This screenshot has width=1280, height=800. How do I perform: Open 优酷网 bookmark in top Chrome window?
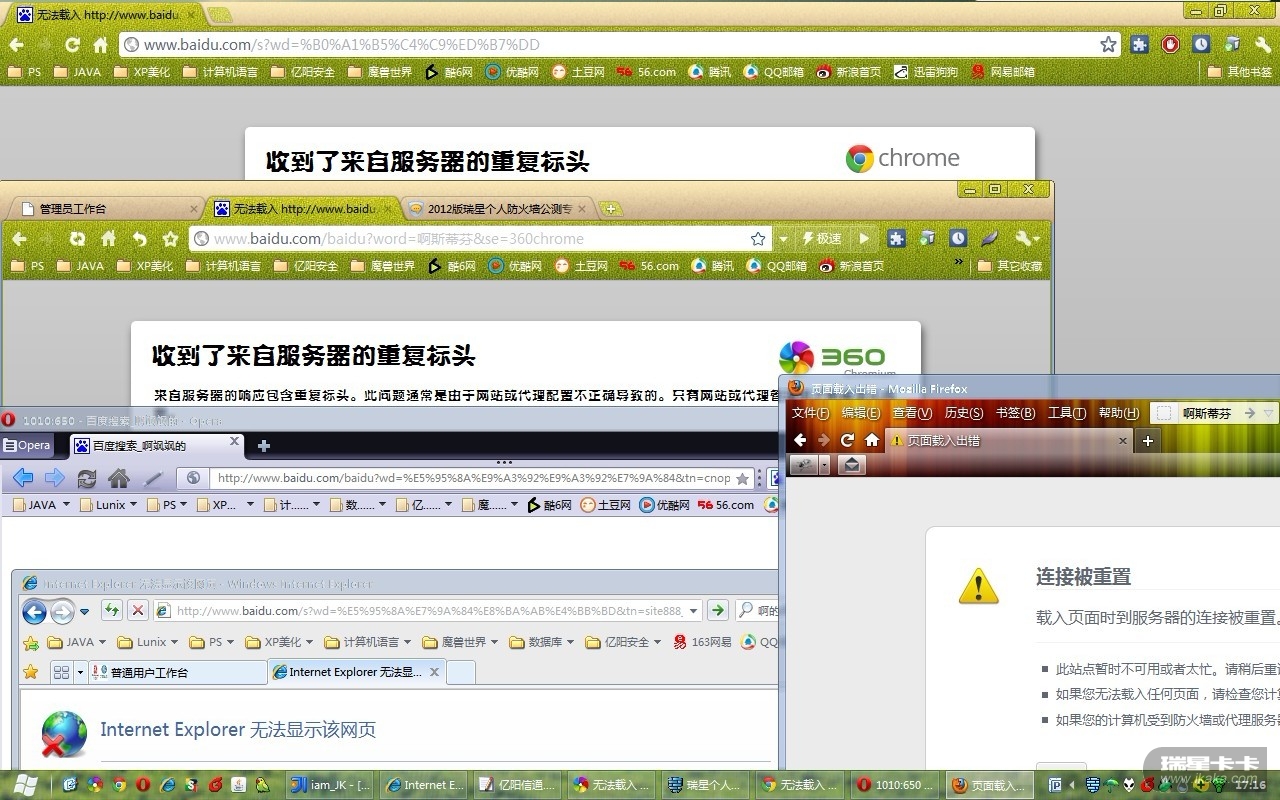point(512,72)
